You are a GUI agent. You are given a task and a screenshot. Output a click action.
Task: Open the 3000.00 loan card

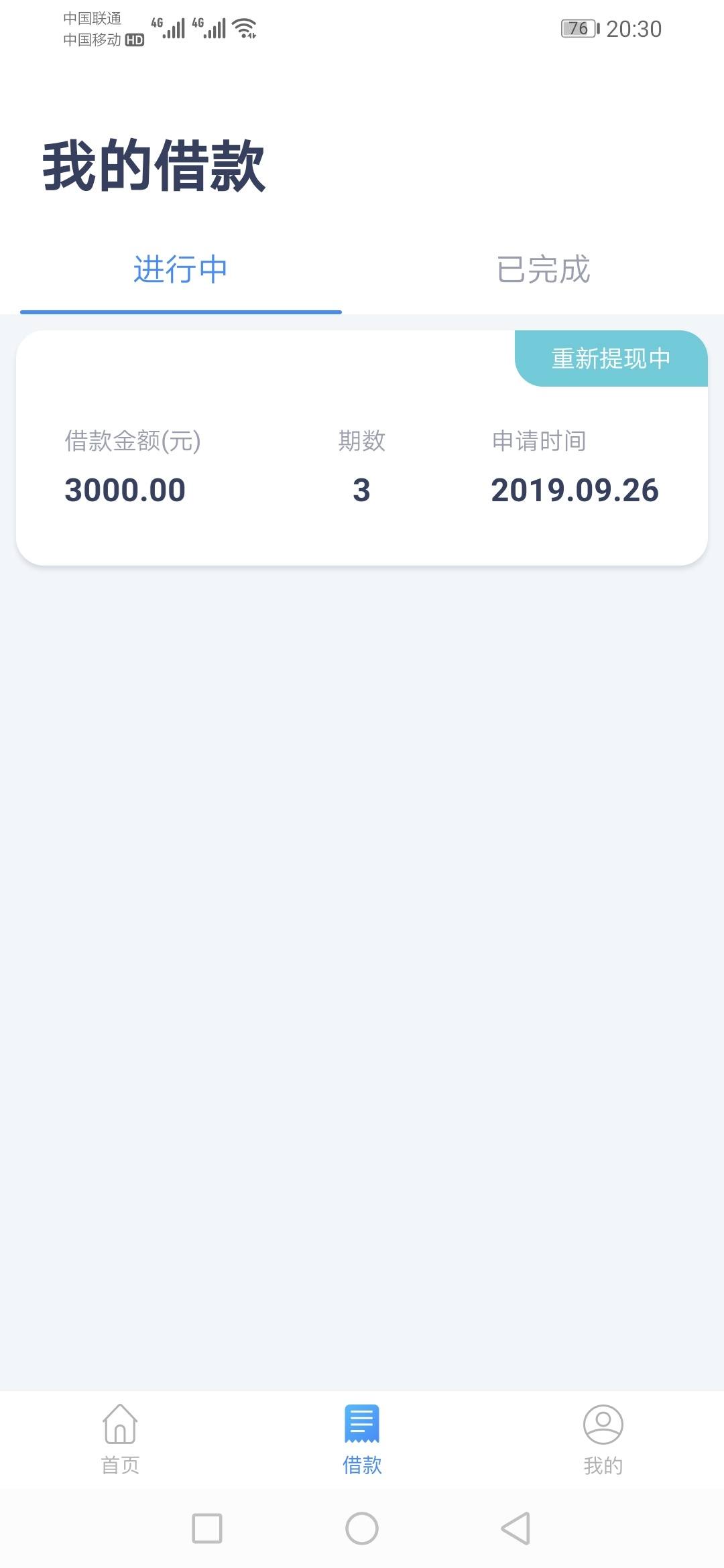pyautogui.click(x=362, y=448)
